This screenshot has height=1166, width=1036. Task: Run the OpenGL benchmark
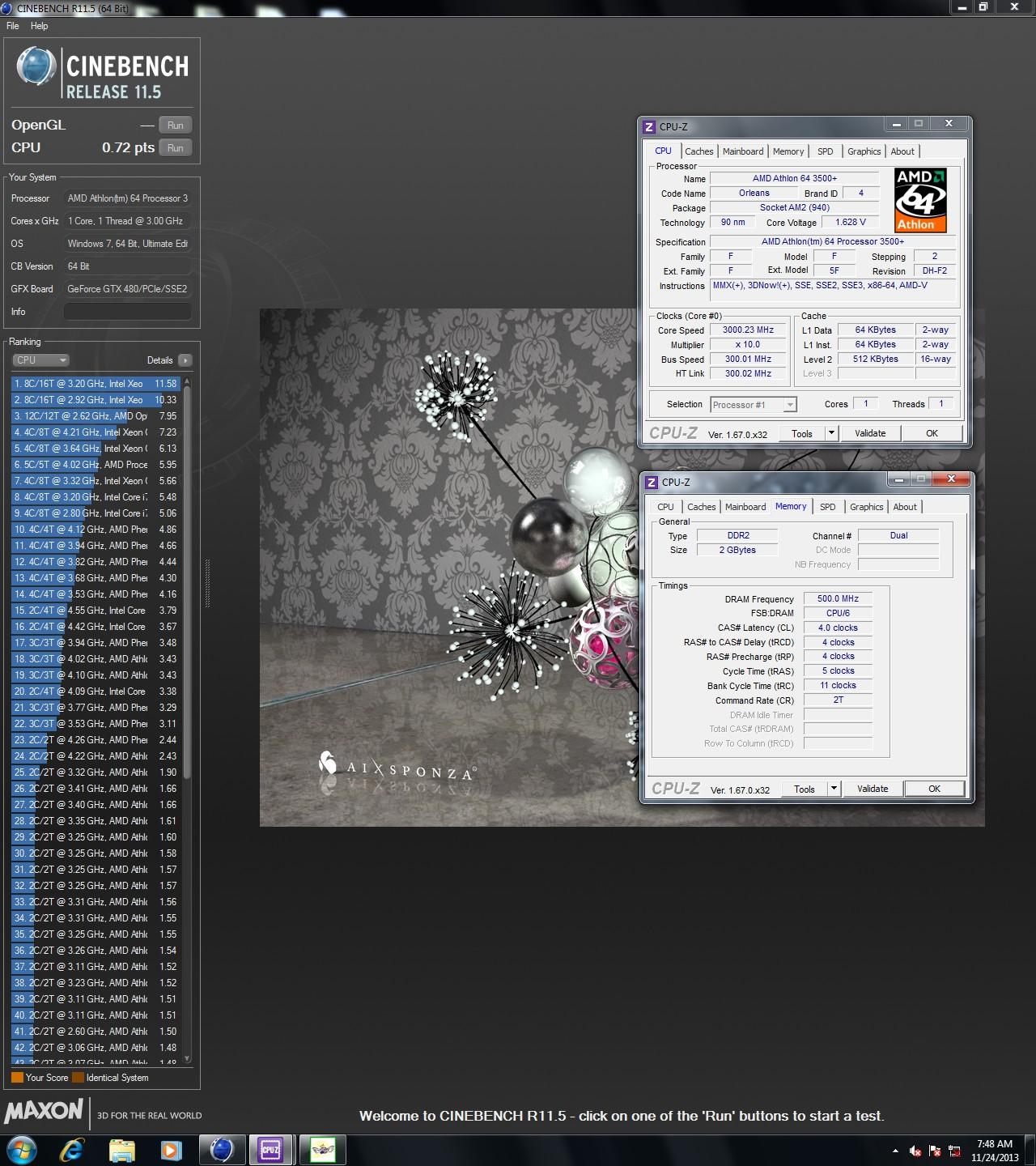pyautogui.click(x=176, y=126)
